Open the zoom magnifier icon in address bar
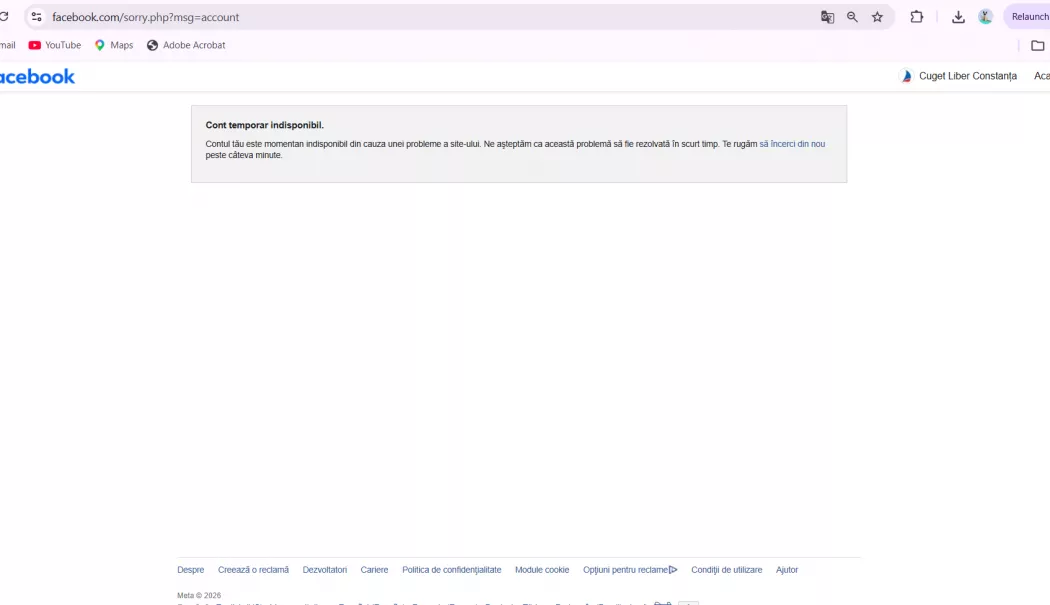 click(852, 17)
